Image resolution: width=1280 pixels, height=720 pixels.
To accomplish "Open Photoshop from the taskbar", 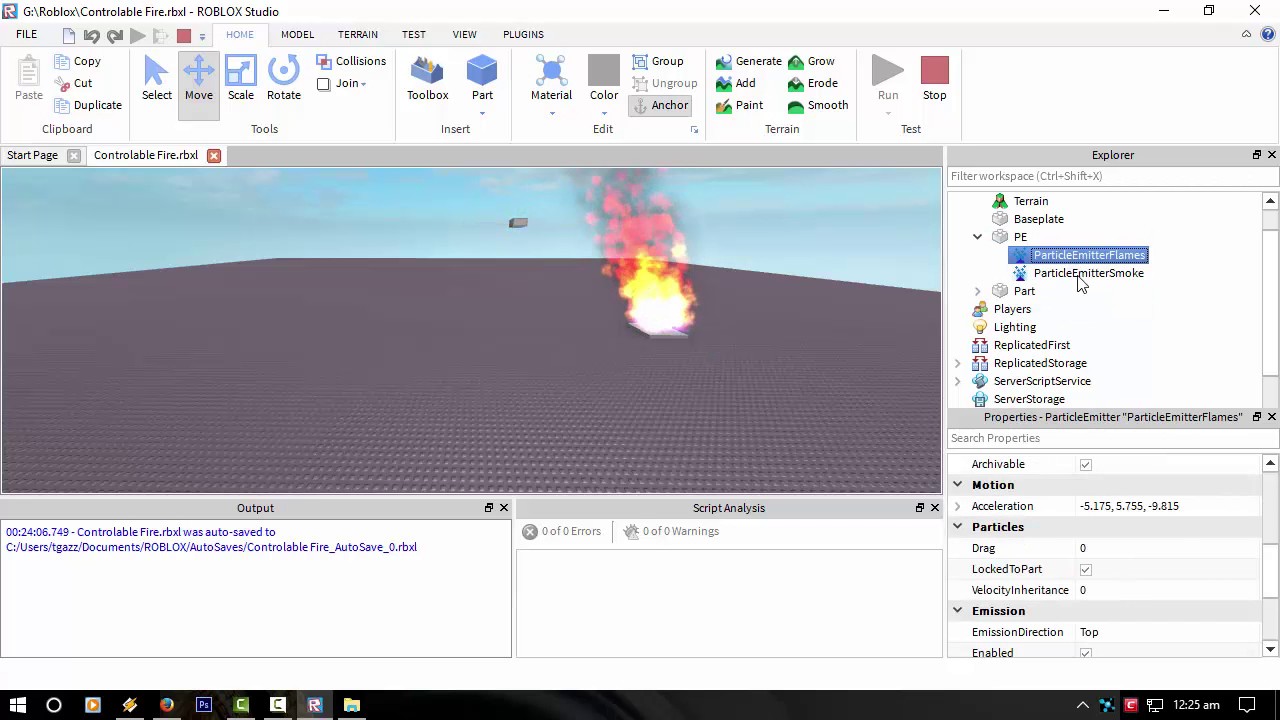I will 204,705.
